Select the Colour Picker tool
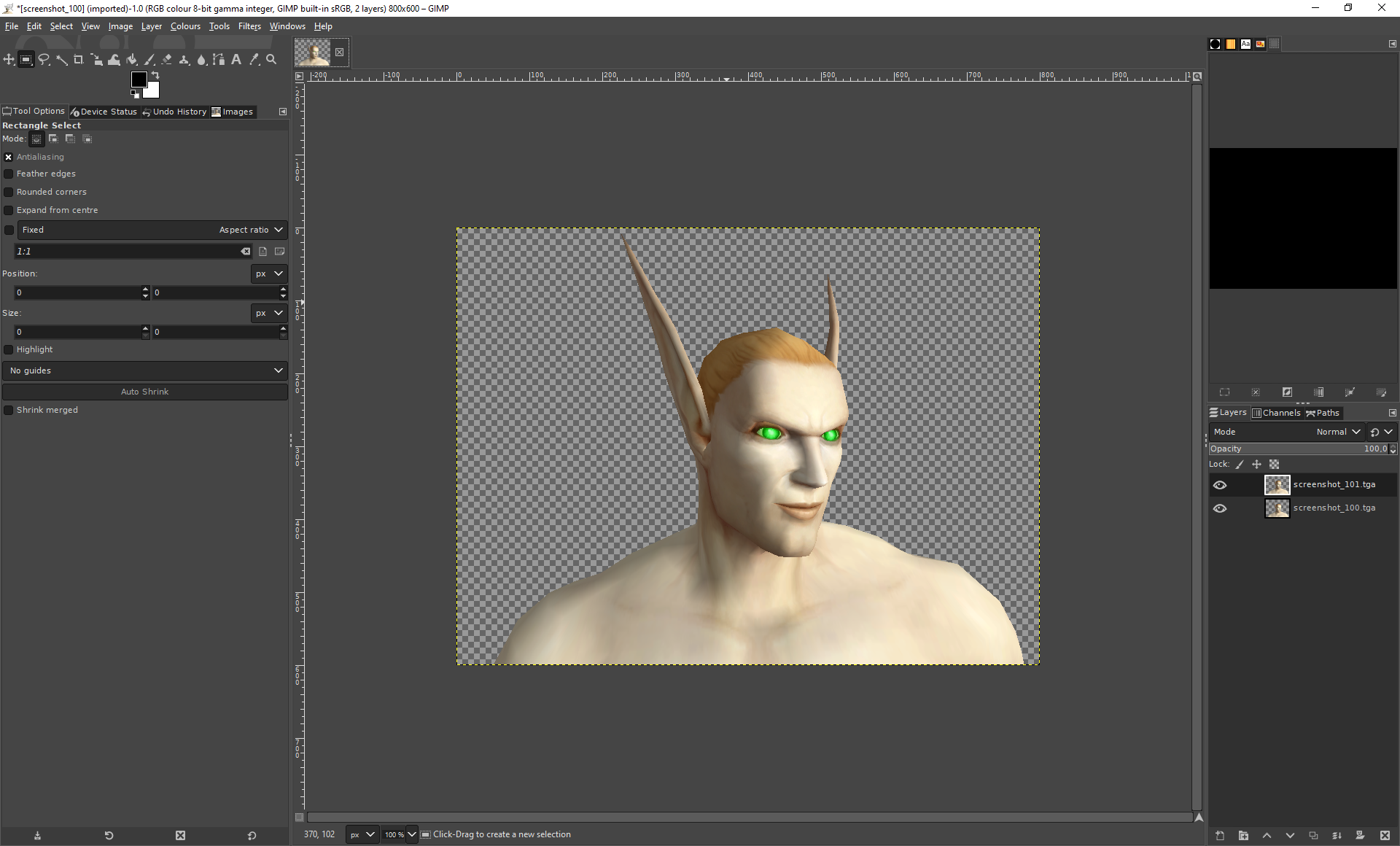 (254, 60)
